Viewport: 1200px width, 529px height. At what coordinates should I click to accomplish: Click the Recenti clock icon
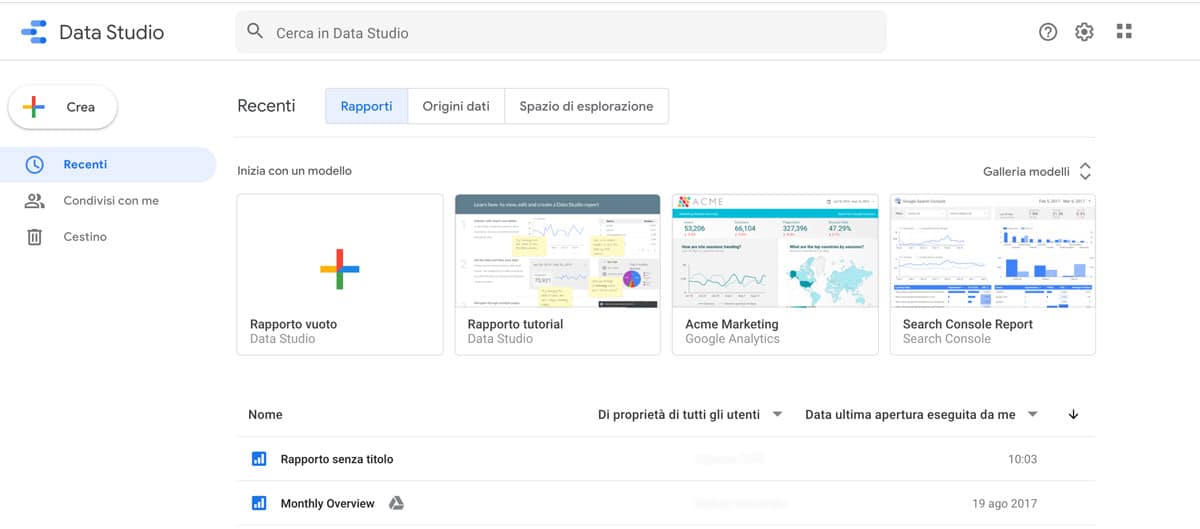pyautogui.click(x=35, y=164)
